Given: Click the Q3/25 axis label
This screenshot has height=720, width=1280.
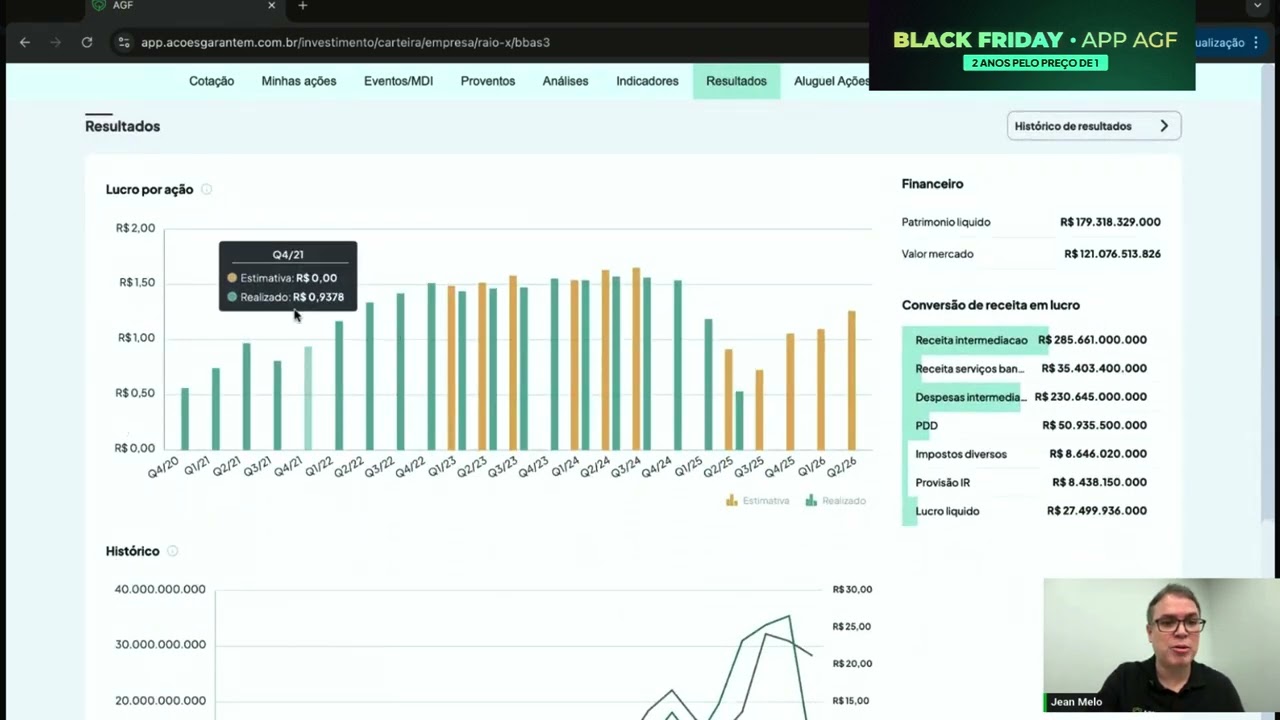Looking at the screenshot, I should tap(750, 467).
